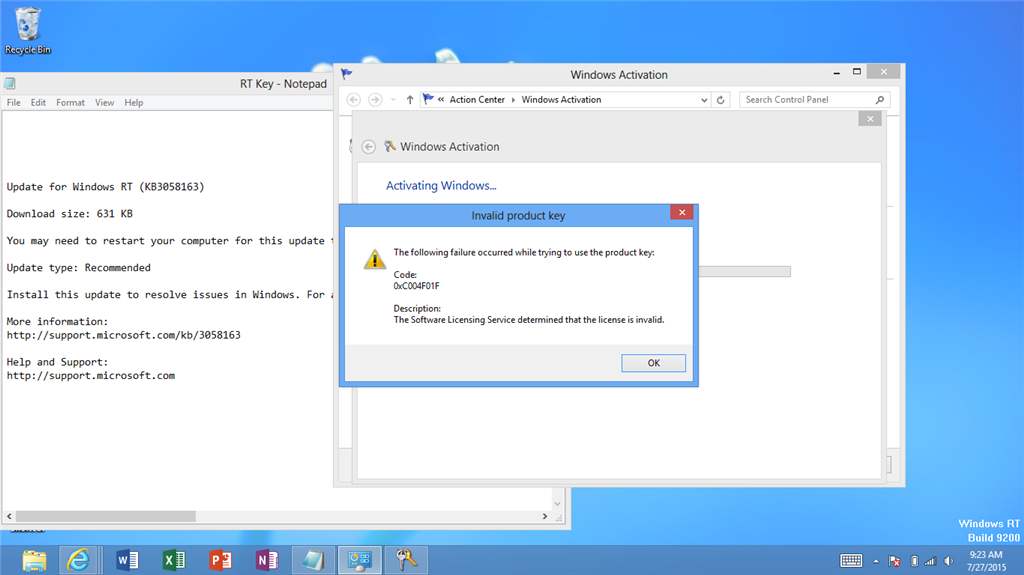Close the Invalid product key dialog

coord(682,212)
